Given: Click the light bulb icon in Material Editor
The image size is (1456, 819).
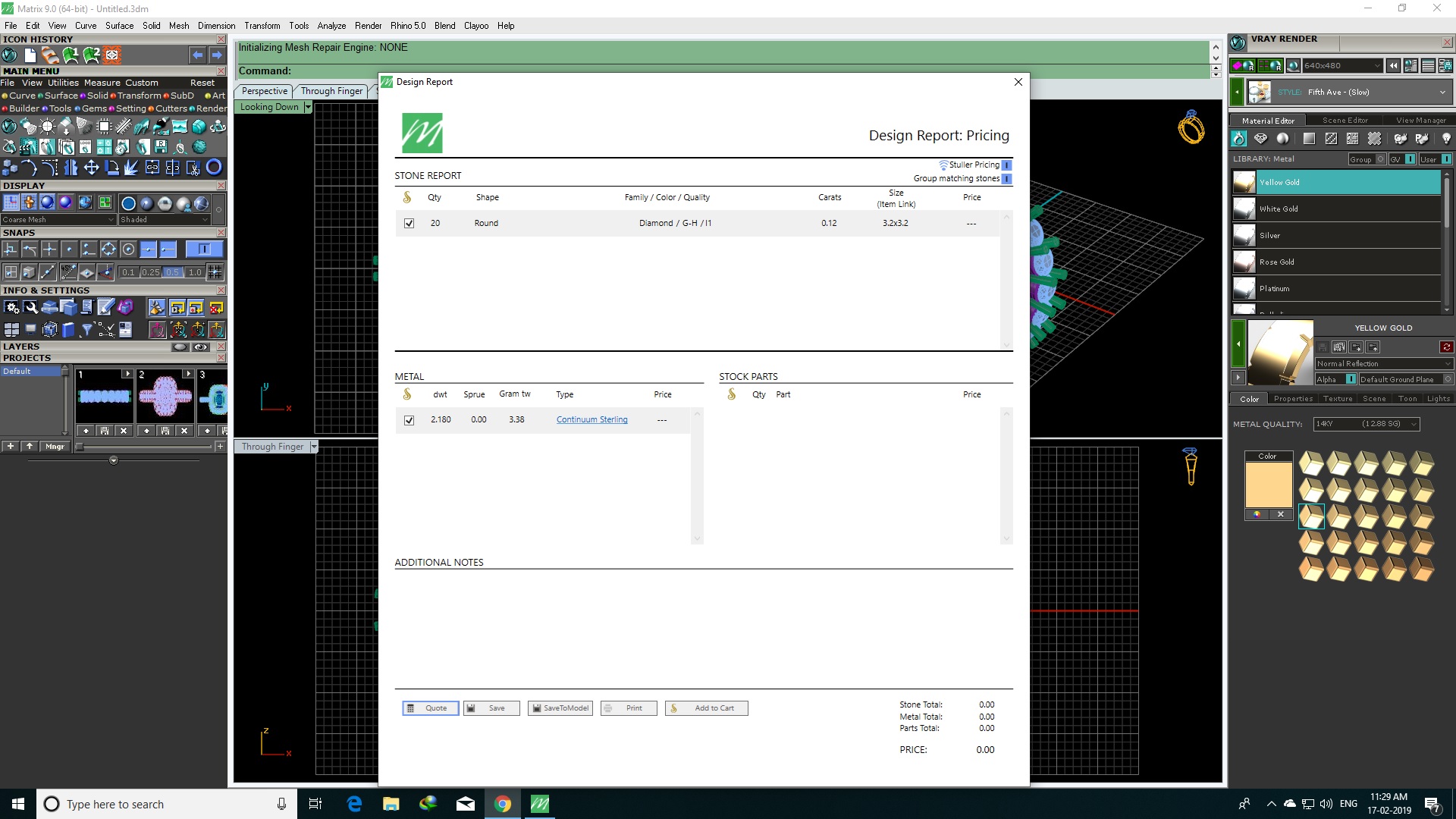Looking at the screenshot, I should [1446, 139].
